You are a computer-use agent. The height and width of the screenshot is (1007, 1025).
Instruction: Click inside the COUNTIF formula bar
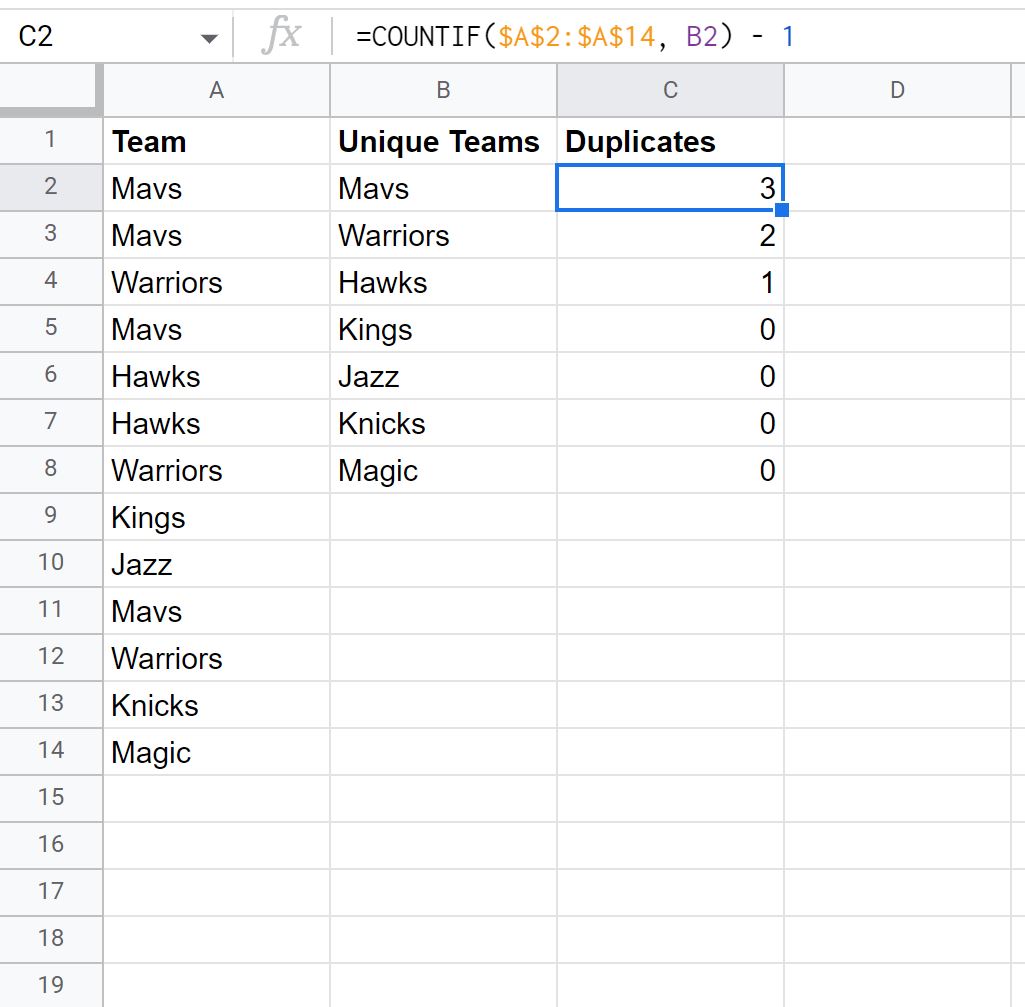(680, 36)
